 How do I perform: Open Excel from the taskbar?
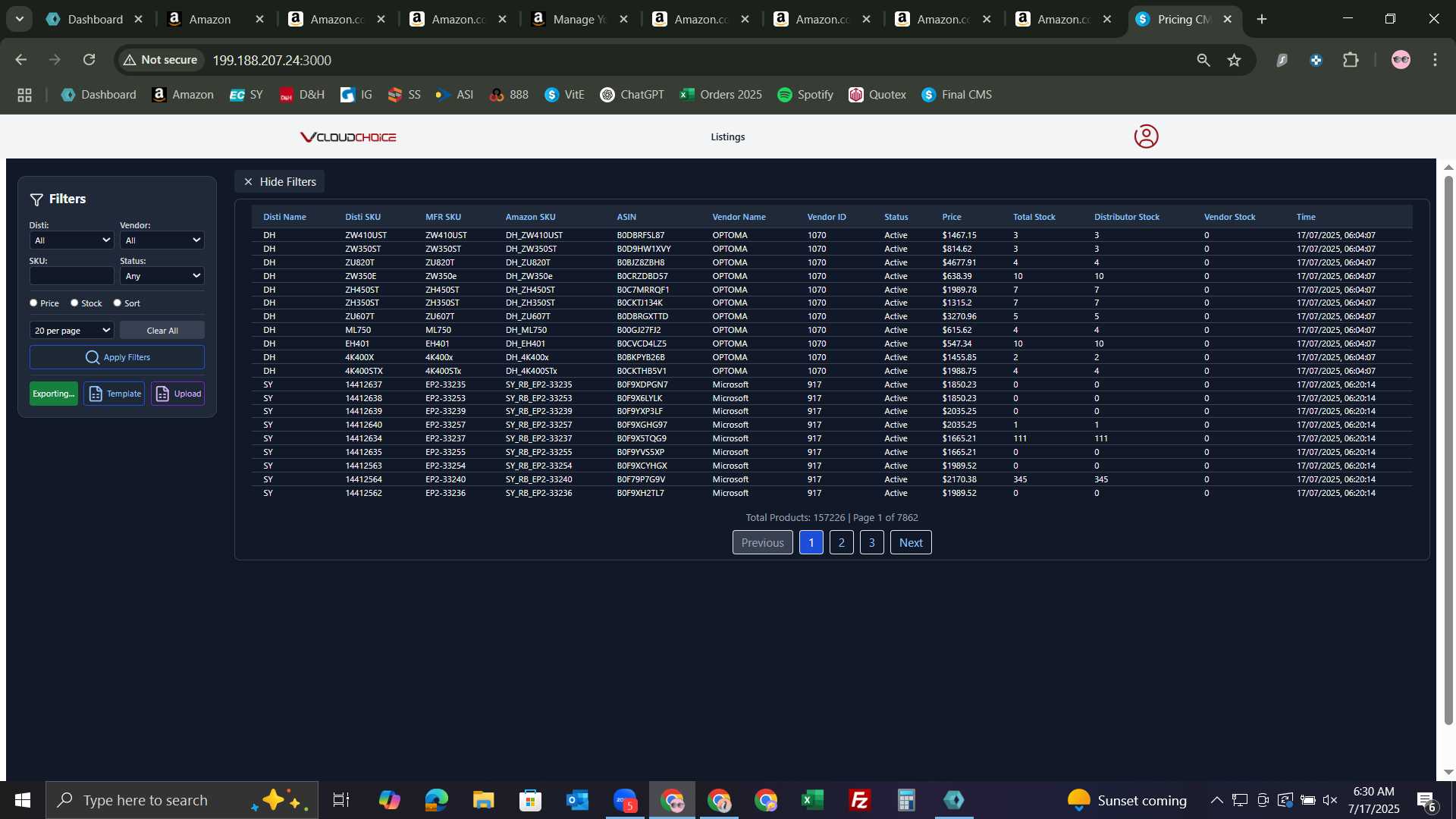point(812,800)
